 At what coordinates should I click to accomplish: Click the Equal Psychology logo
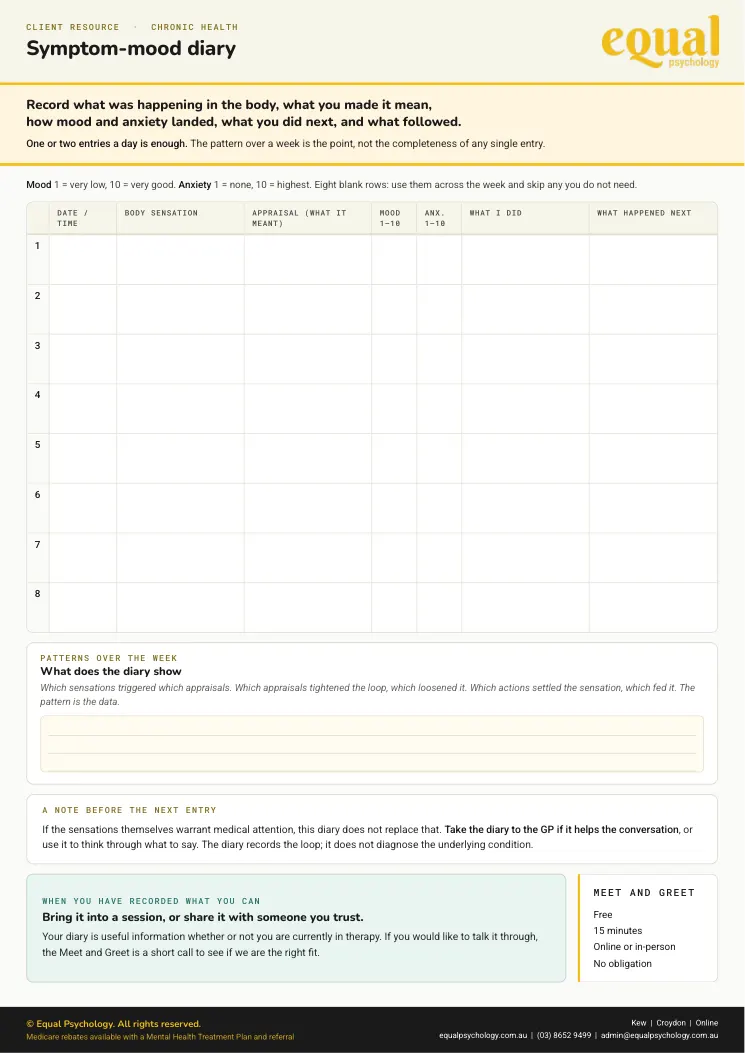coord(660,42)
